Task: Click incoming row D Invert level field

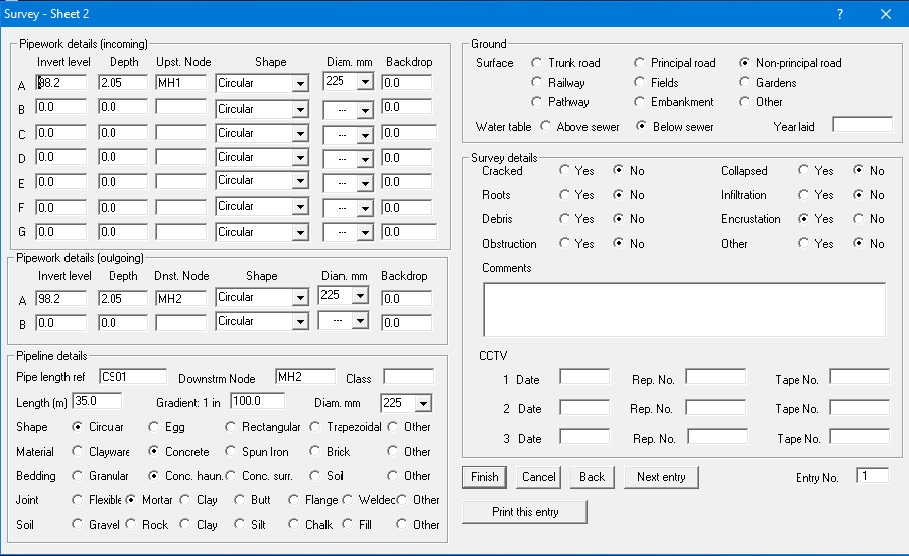Action: (x=61, y=157)
